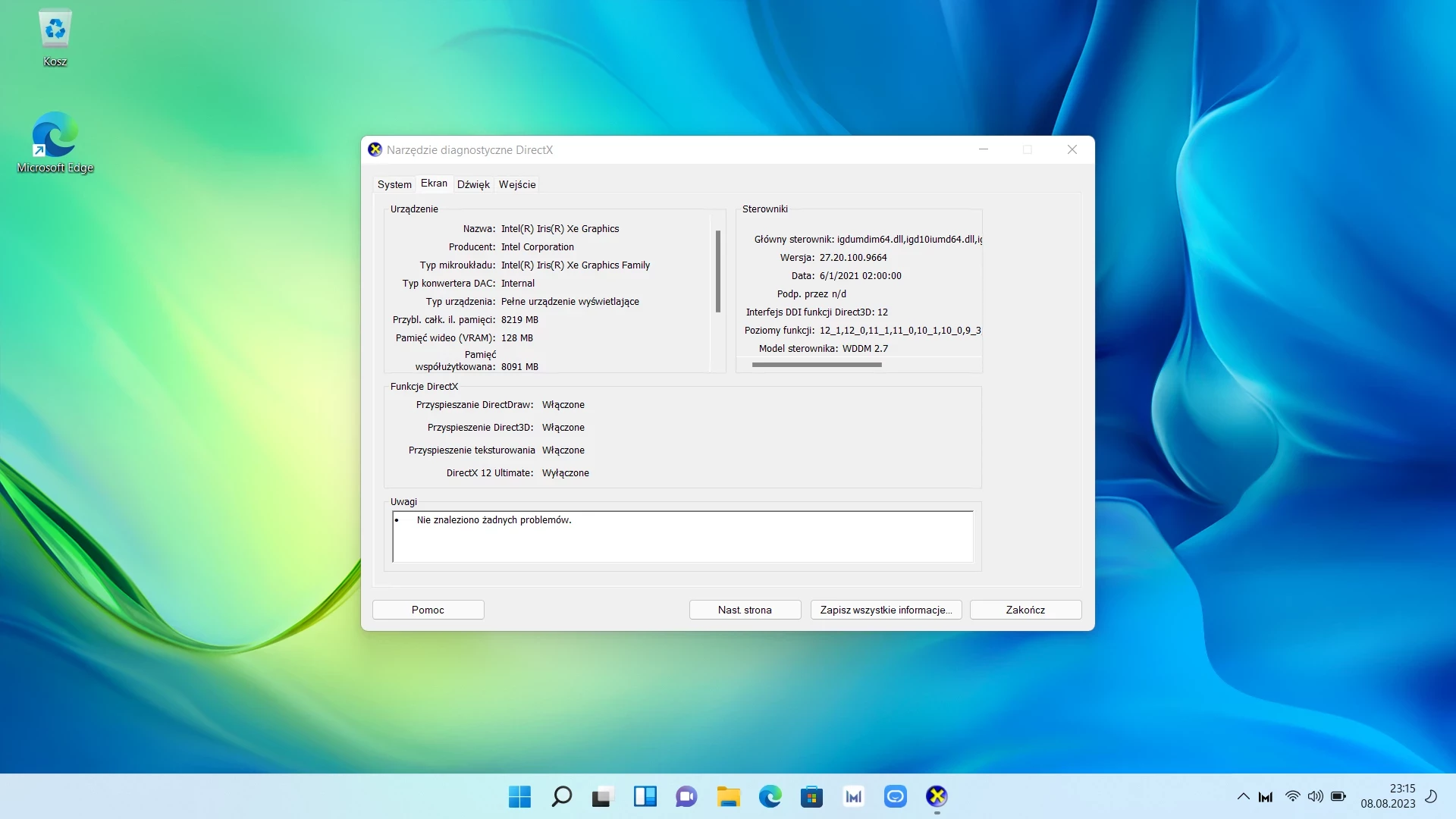Select the Ekran tab

[434, 183]
